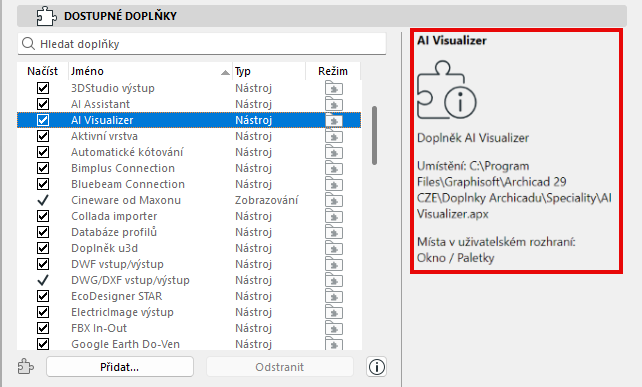
Task: Select the Collada importer row
Action: [189, 216]
